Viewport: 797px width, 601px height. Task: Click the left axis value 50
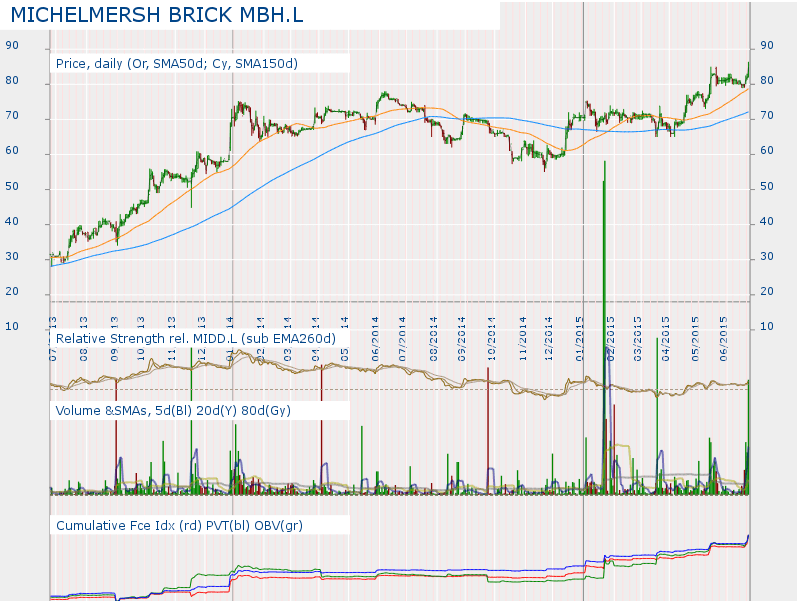12,186
